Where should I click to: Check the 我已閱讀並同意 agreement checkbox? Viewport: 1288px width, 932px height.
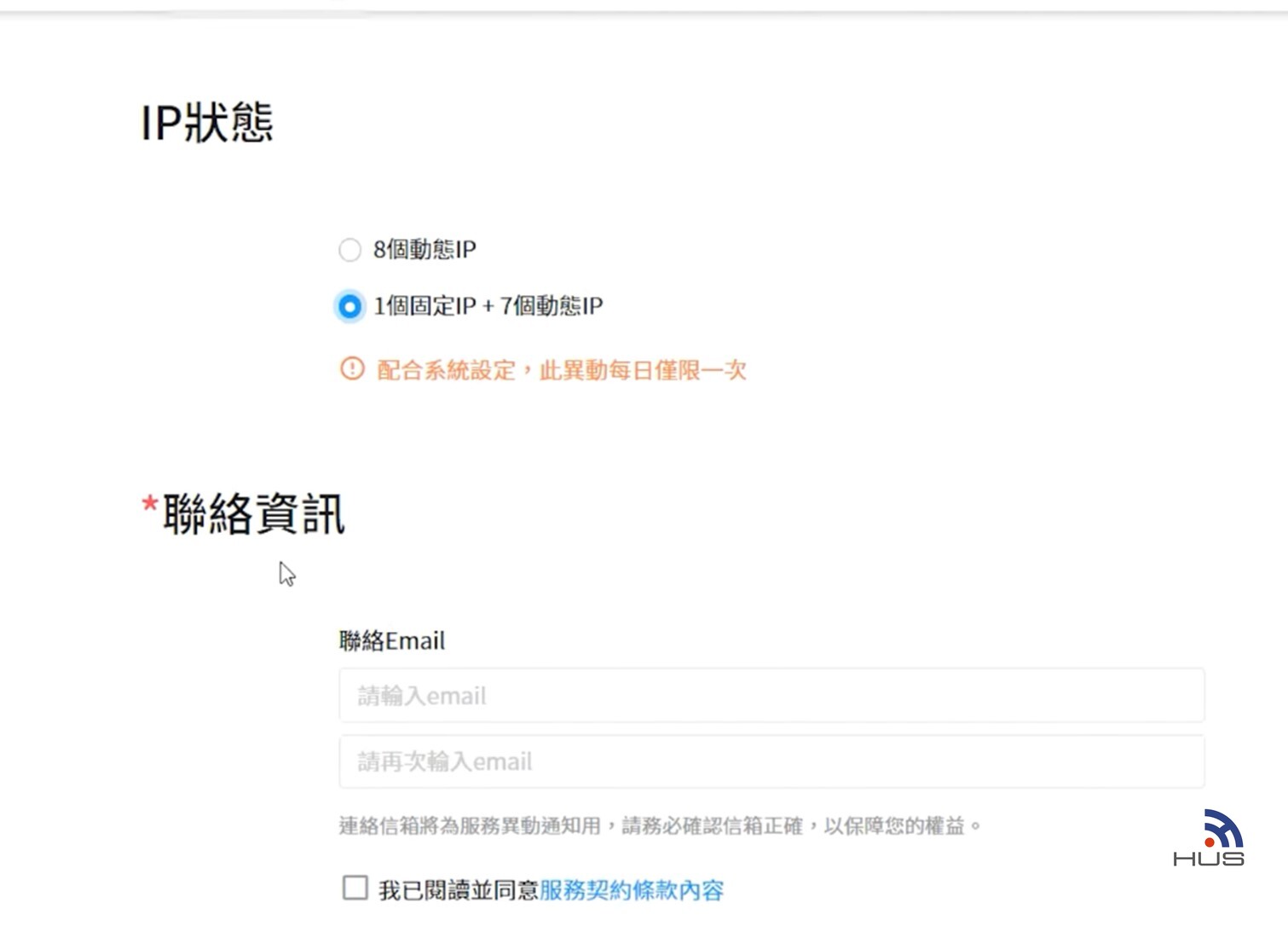click(355, 888)
